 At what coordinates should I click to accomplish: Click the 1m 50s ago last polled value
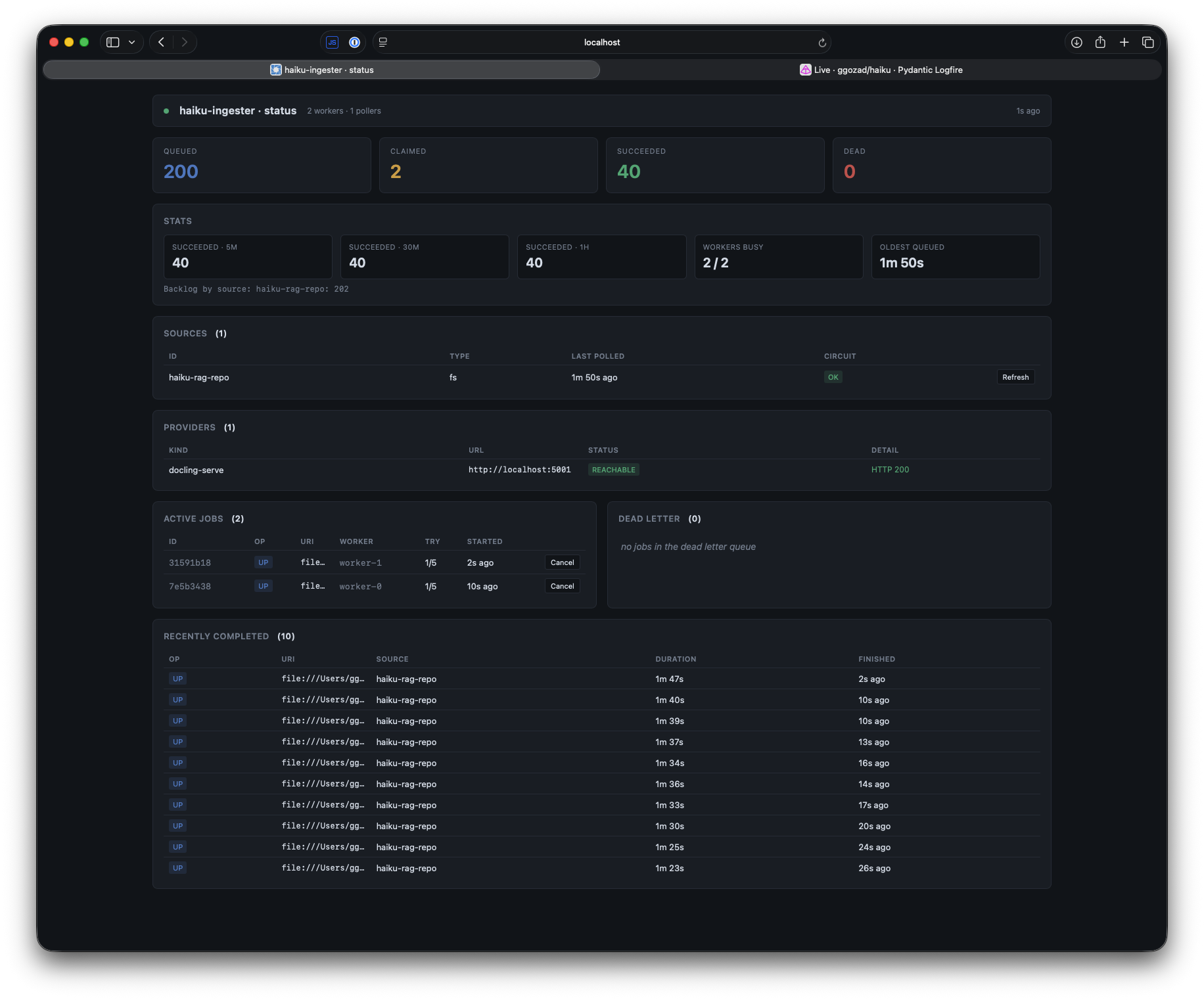point(594,377)
